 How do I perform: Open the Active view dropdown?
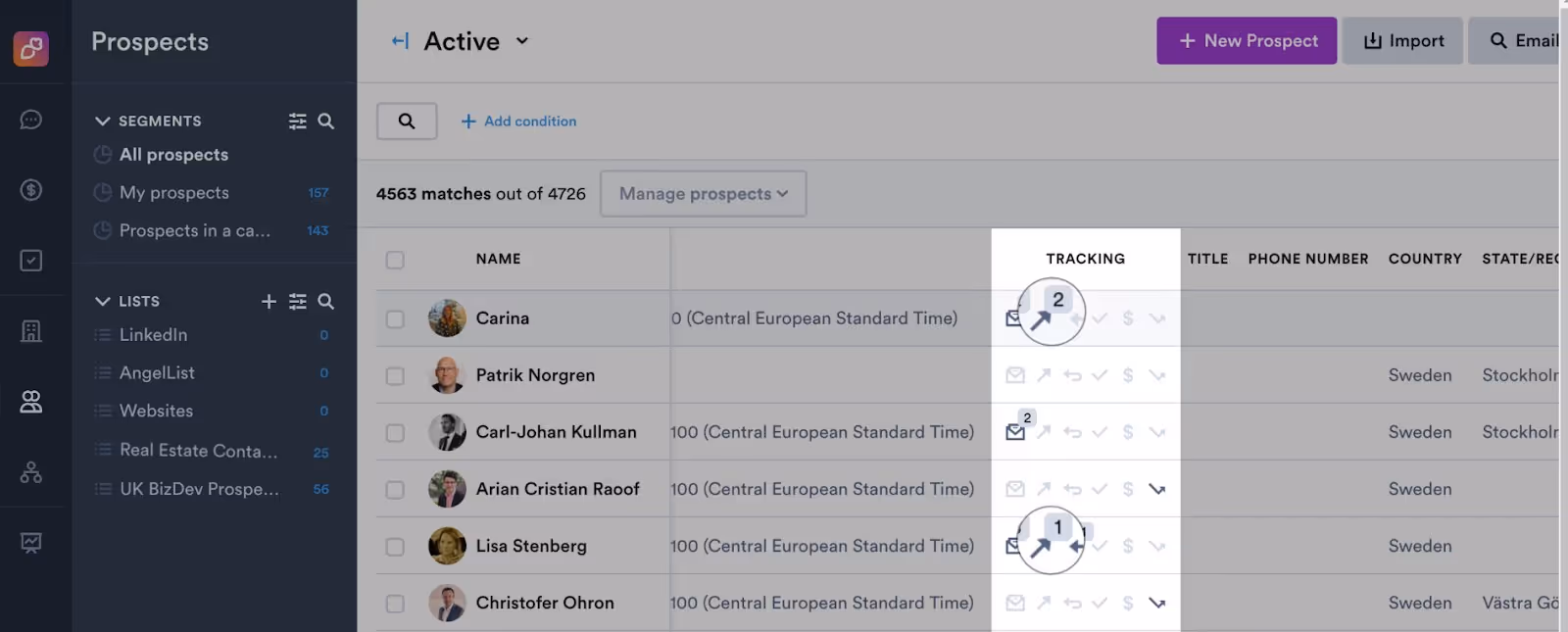[x=476, y=41]
